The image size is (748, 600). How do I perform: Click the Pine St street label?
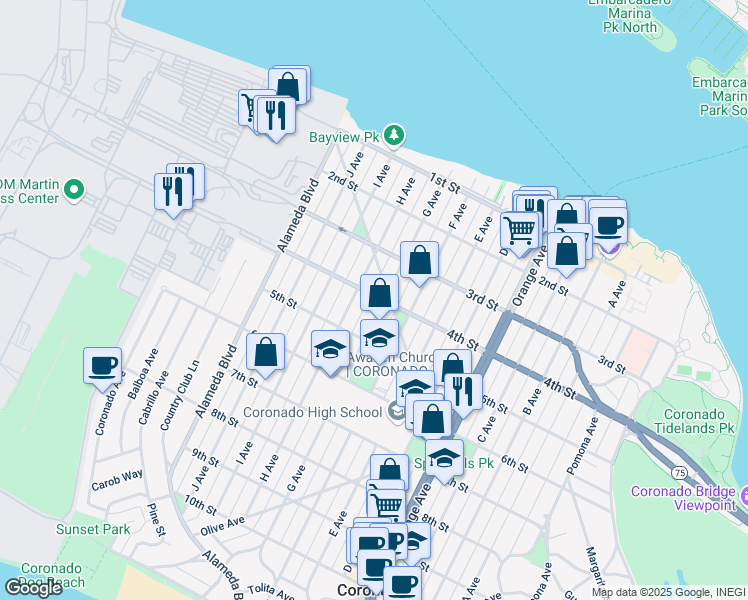156,520
